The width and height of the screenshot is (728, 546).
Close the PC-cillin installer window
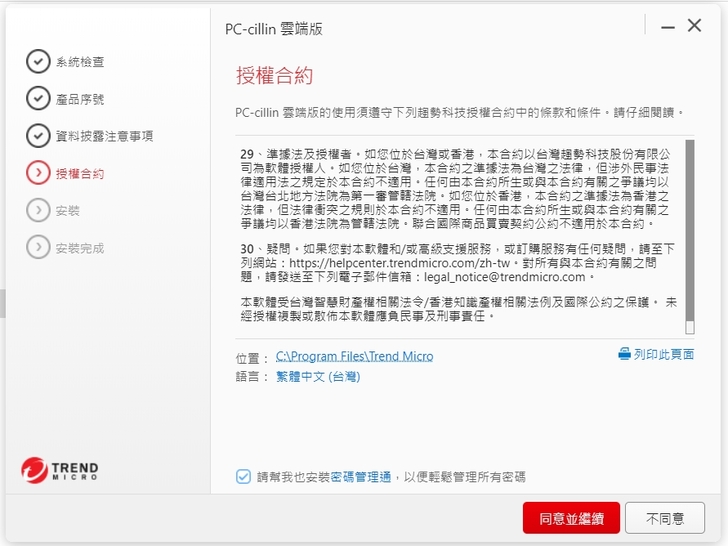[x=695, y=26]
